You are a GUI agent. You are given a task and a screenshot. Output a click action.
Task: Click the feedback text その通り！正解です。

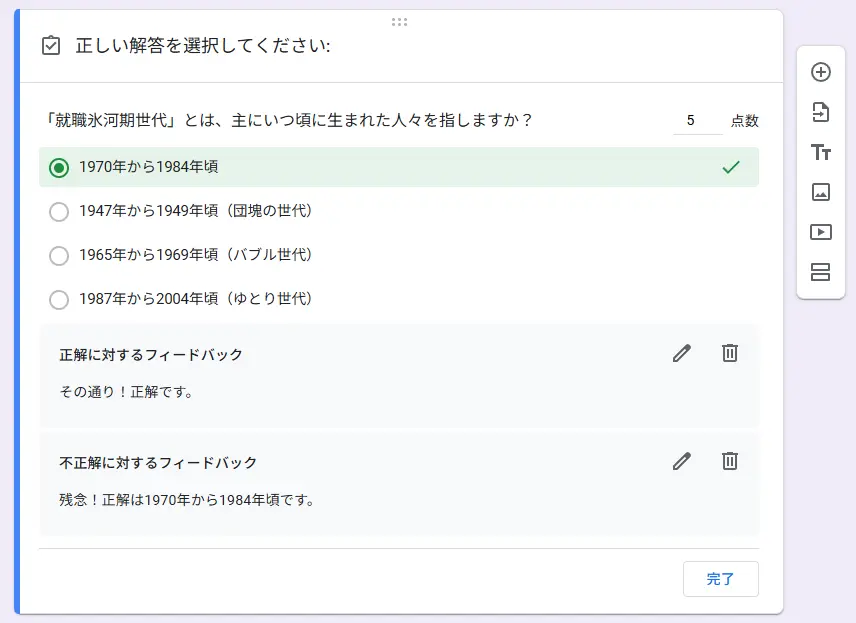coord(127,391)
